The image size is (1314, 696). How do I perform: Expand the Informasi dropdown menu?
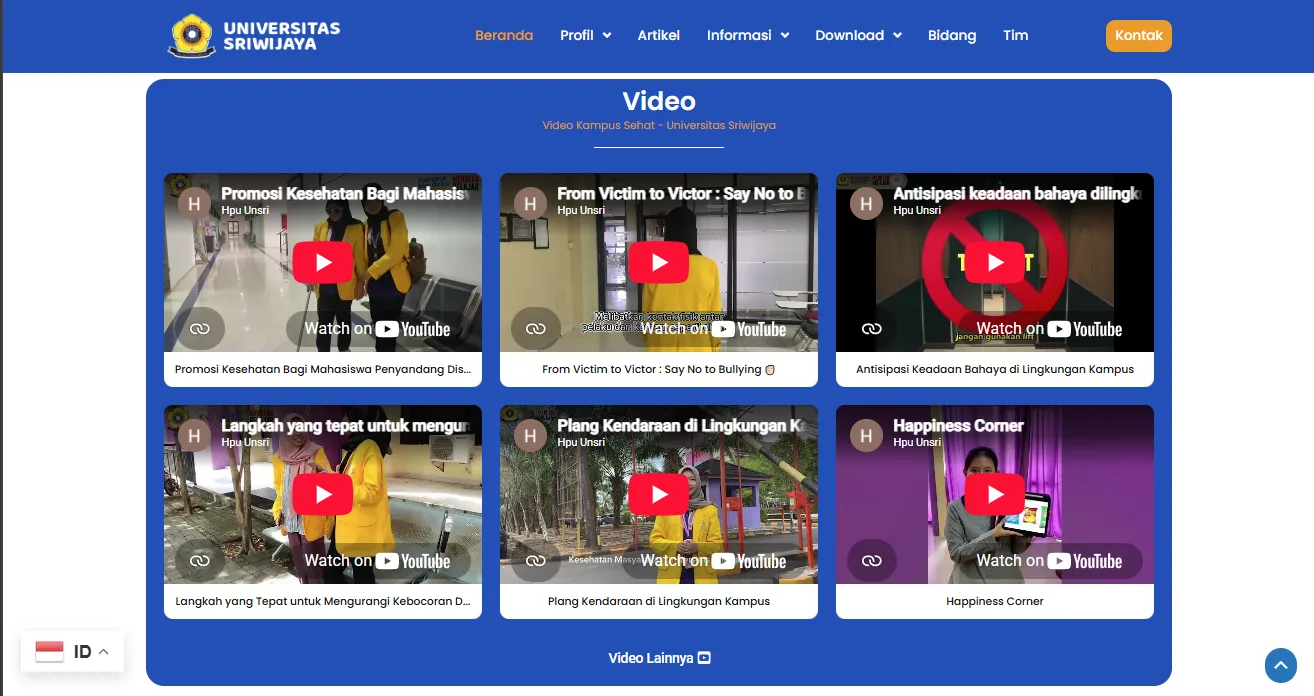coord(748,35)
